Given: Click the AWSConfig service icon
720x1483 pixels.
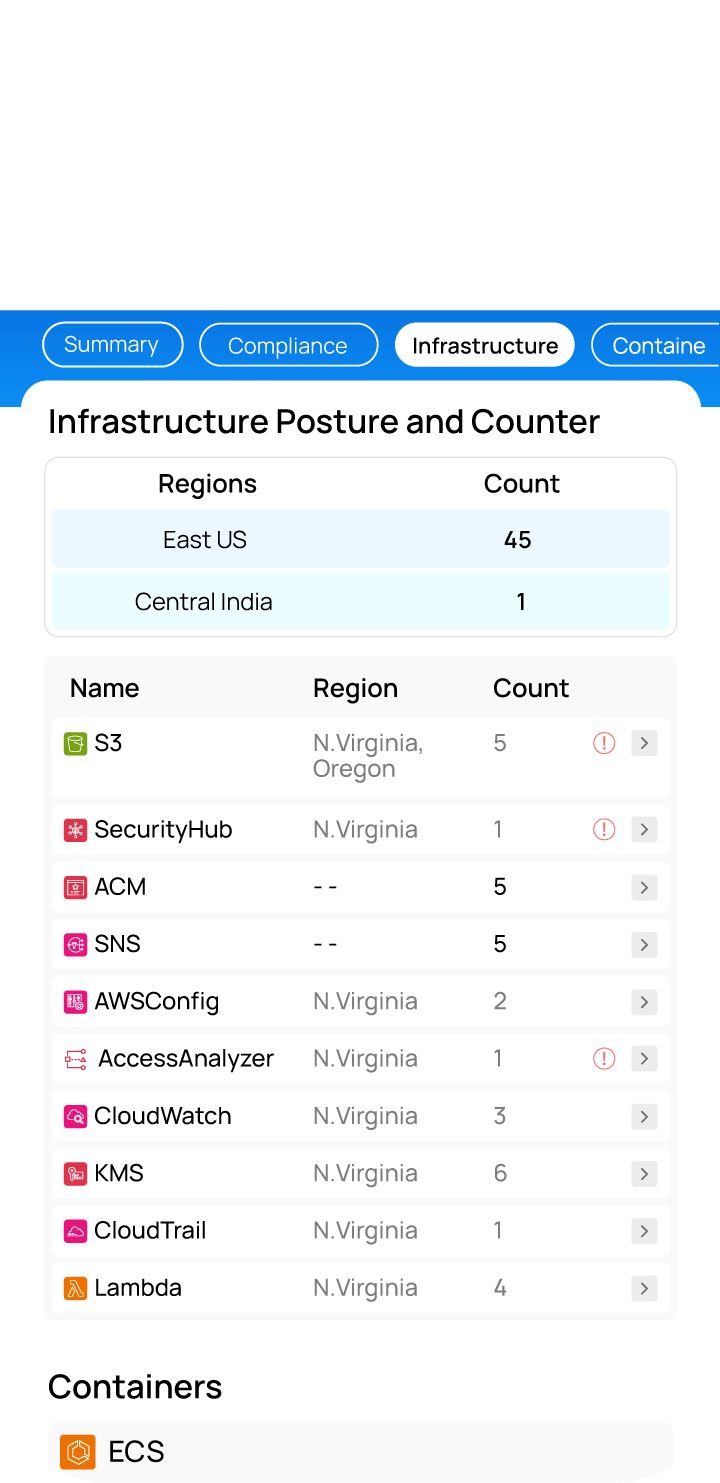Looking at the screenshot, I should click(75, 1002).
